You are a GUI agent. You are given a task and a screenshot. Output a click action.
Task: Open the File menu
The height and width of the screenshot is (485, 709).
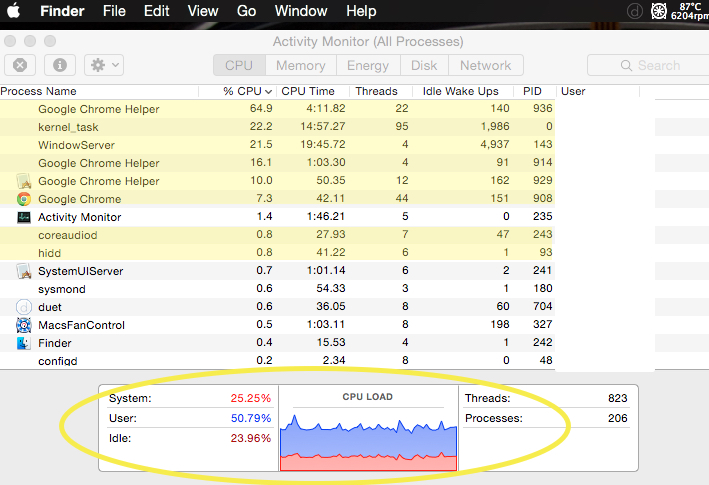(114, 11)
